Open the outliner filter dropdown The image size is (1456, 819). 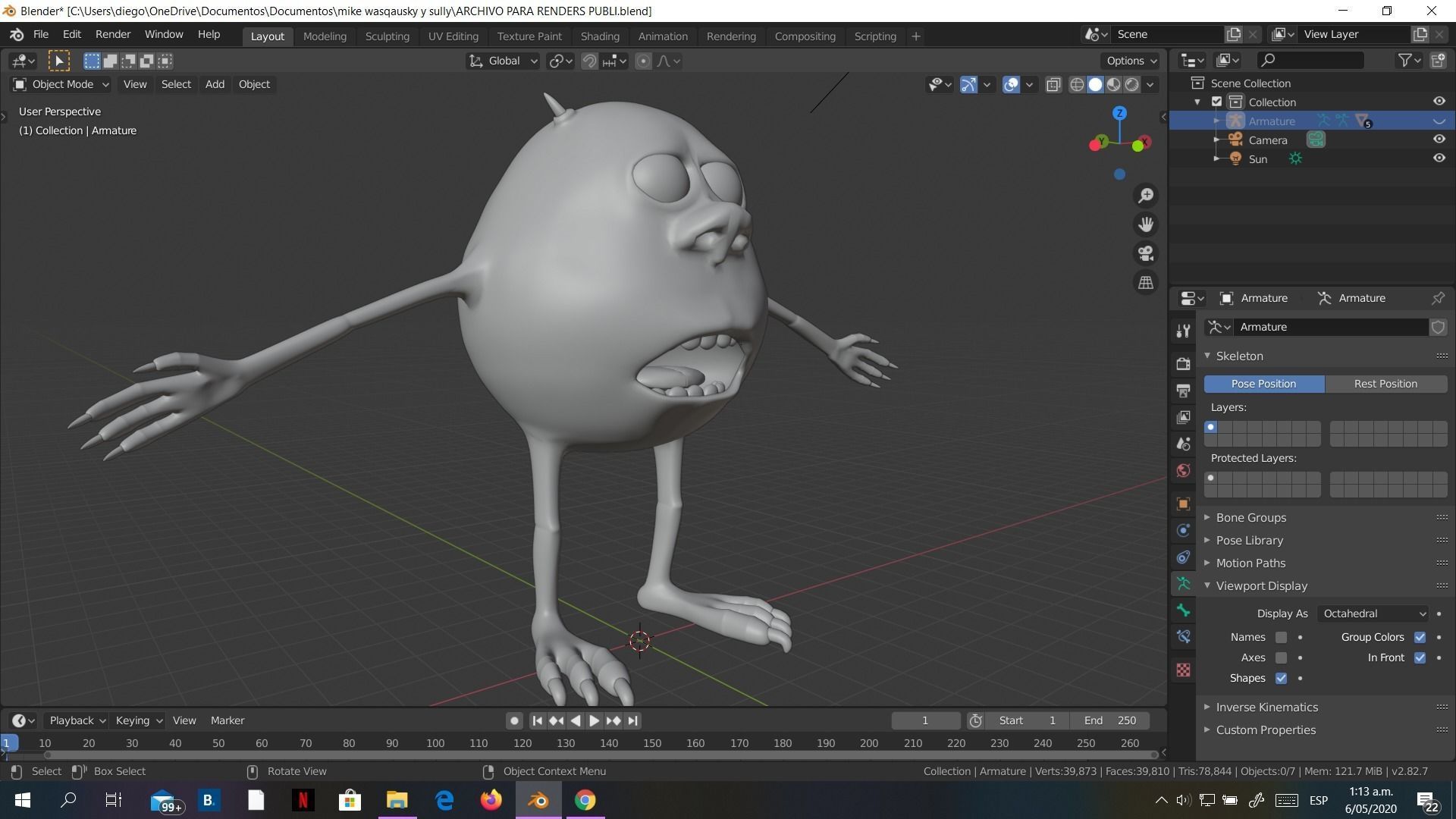(1409, 60)
